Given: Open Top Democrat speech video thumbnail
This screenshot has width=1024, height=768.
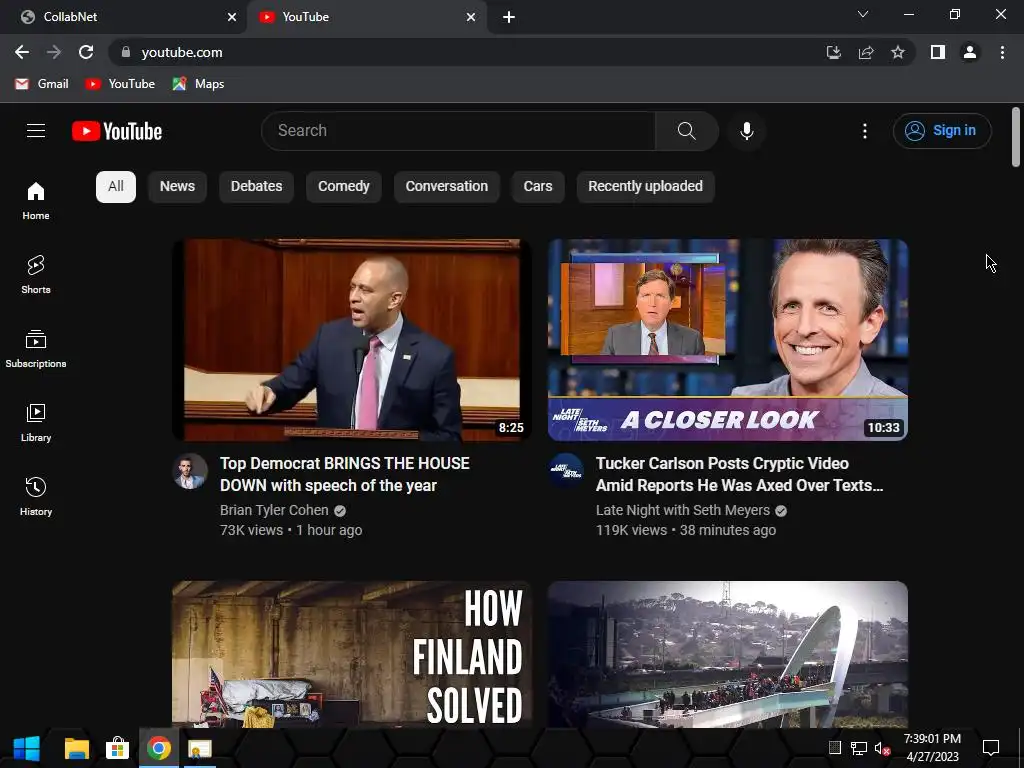Looking at the screenshot, I should click(x=352, y=340).
